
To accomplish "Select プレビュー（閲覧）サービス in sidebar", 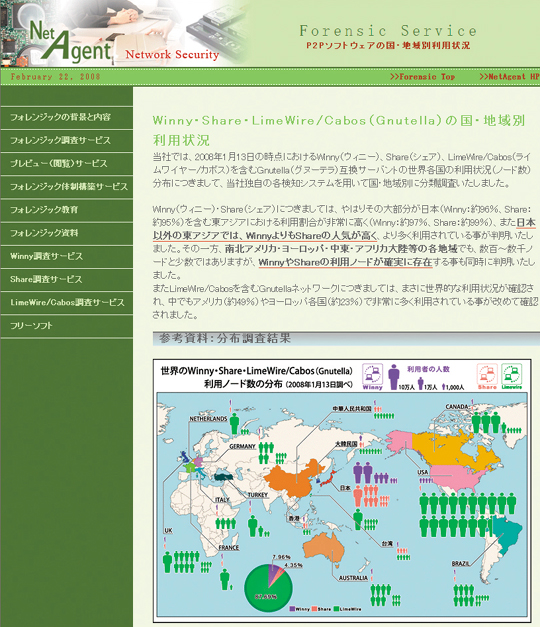I will [x=66, y=164].
